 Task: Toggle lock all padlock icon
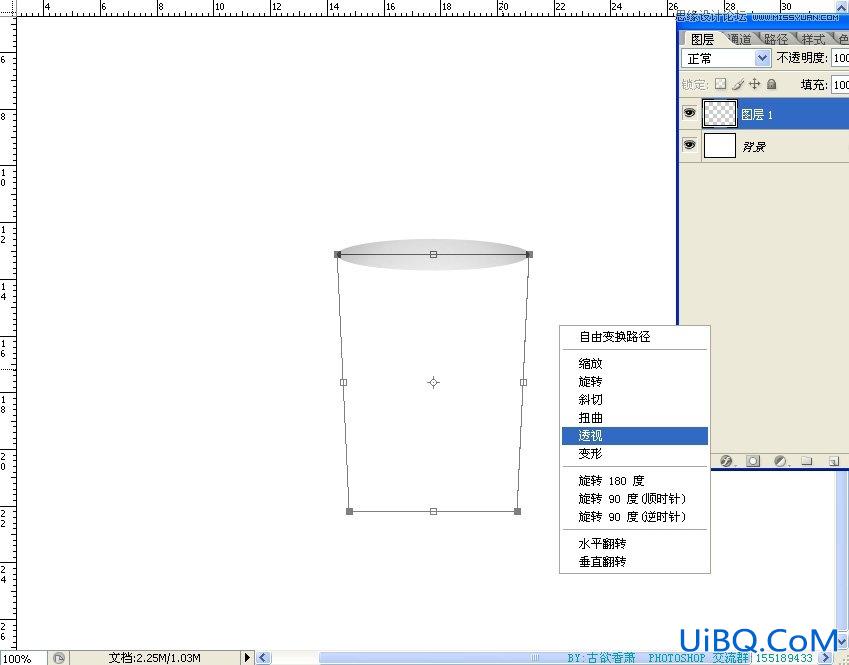[772, 84]
